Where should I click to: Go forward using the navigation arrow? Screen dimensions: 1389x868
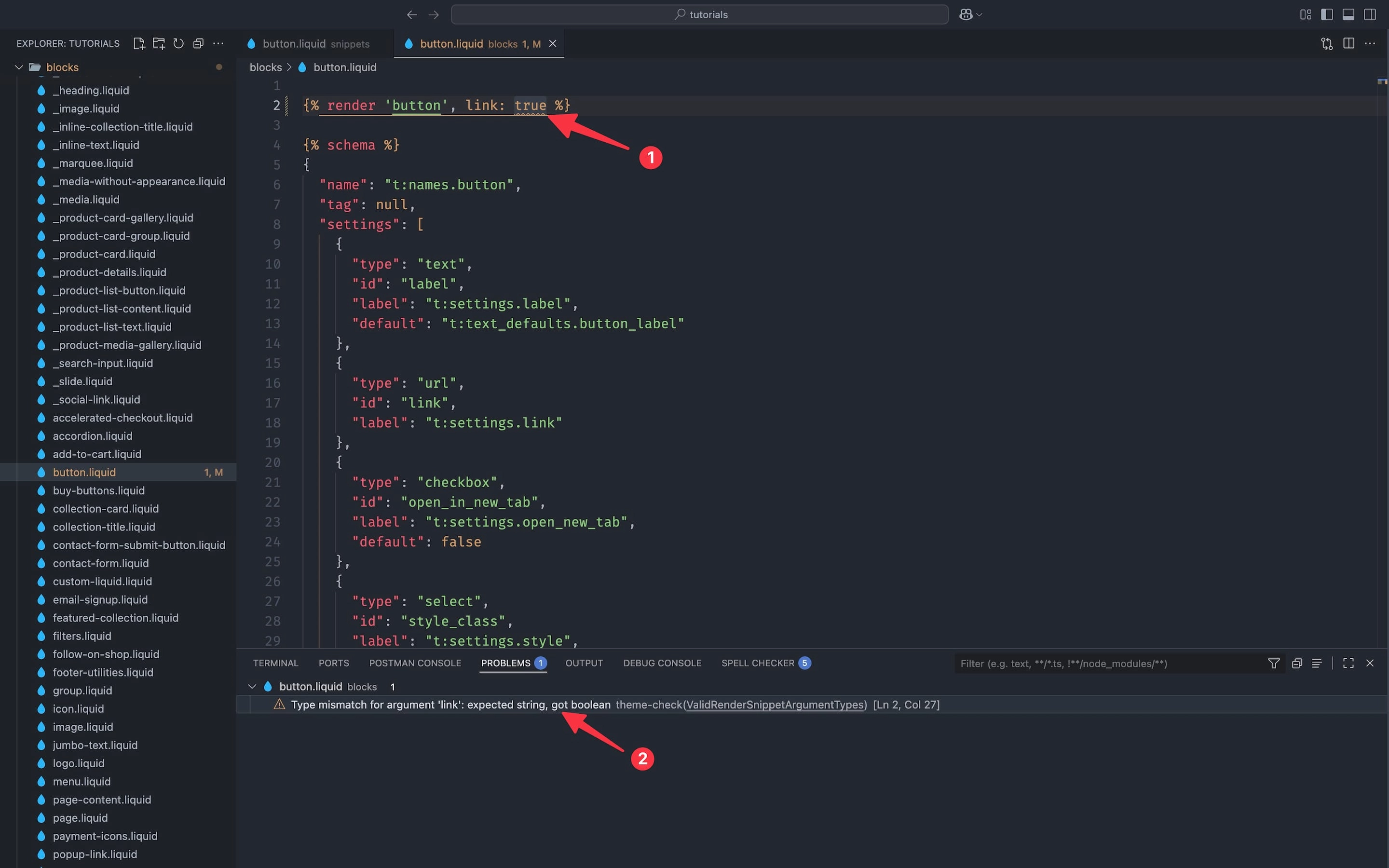[434, 14]
